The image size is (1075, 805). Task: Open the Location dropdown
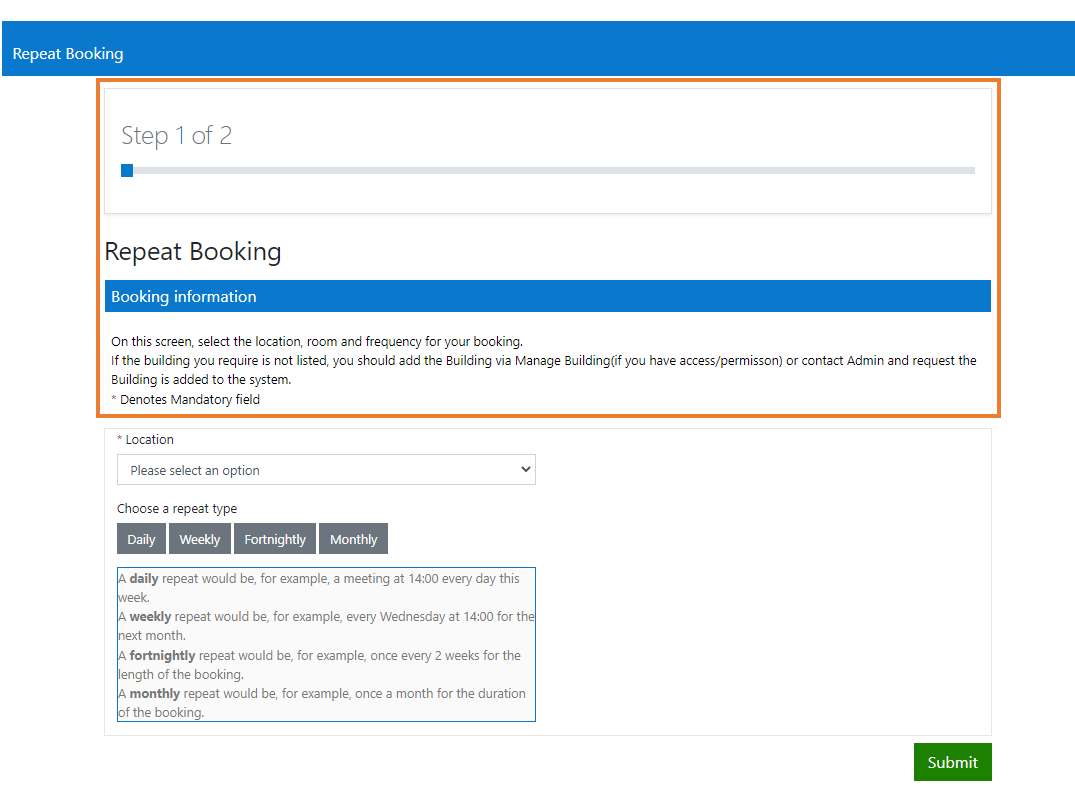[x=326, y=470]
